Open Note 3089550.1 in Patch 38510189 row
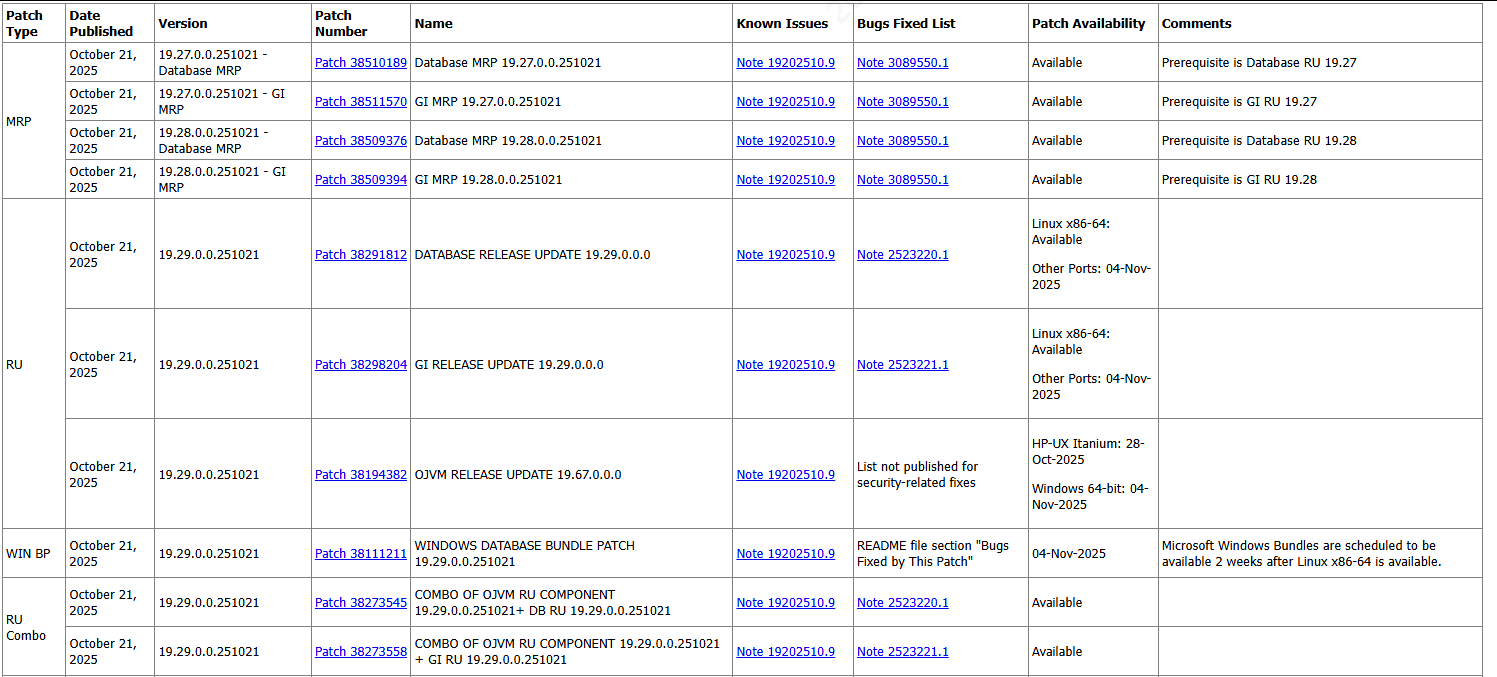 903,63
